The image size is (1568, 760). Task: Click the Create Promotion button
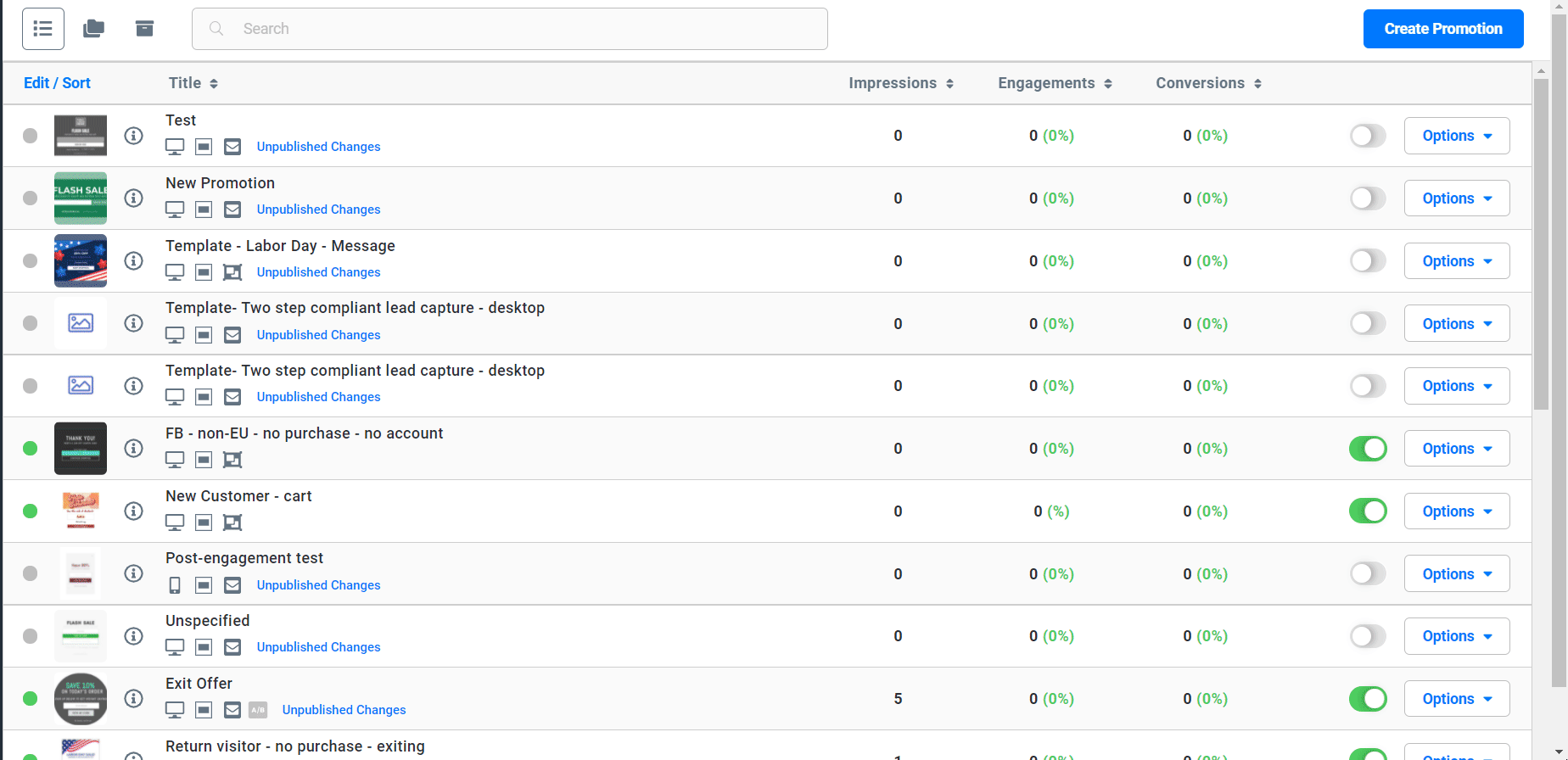point(1442,29)
